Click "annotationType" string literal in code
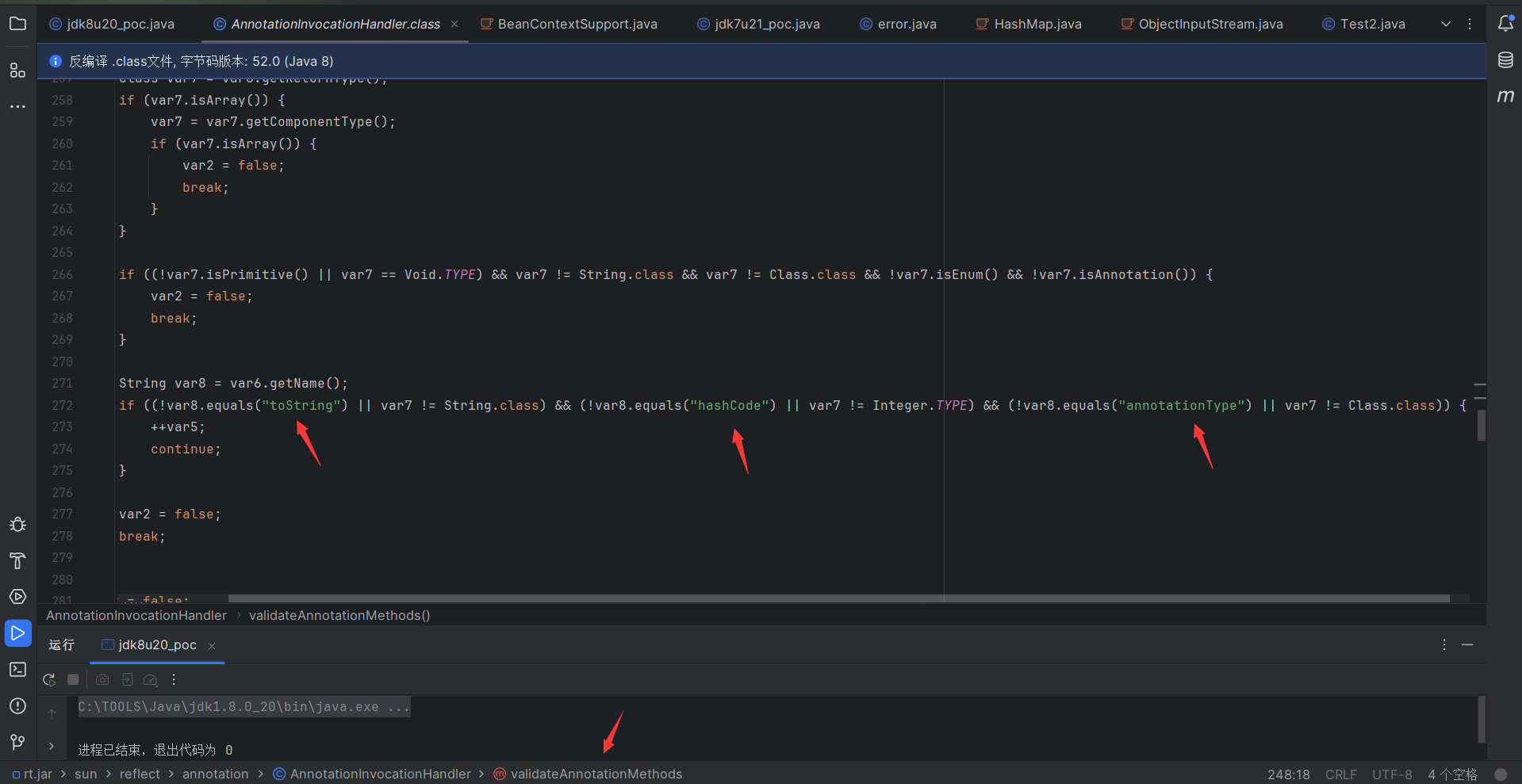 (x=1182, y=405)
